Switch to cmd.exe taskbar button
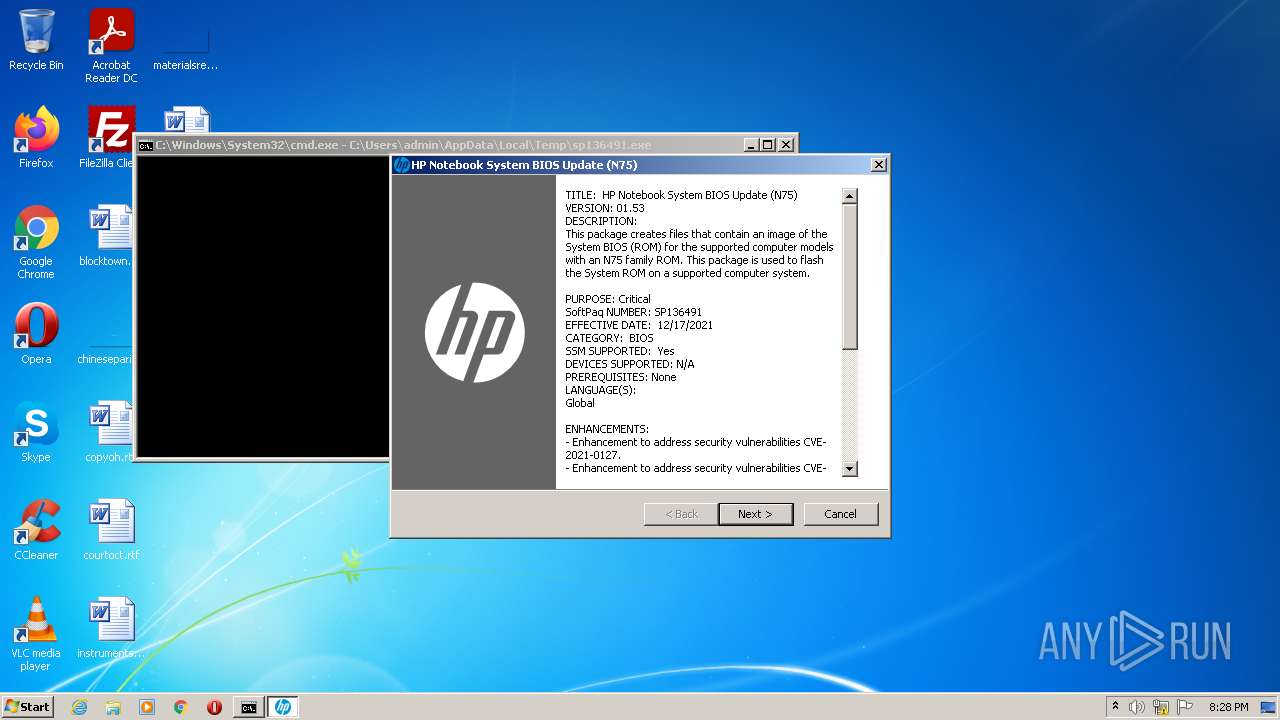This screenshot has width=1280, height=720. coord(248,707)
